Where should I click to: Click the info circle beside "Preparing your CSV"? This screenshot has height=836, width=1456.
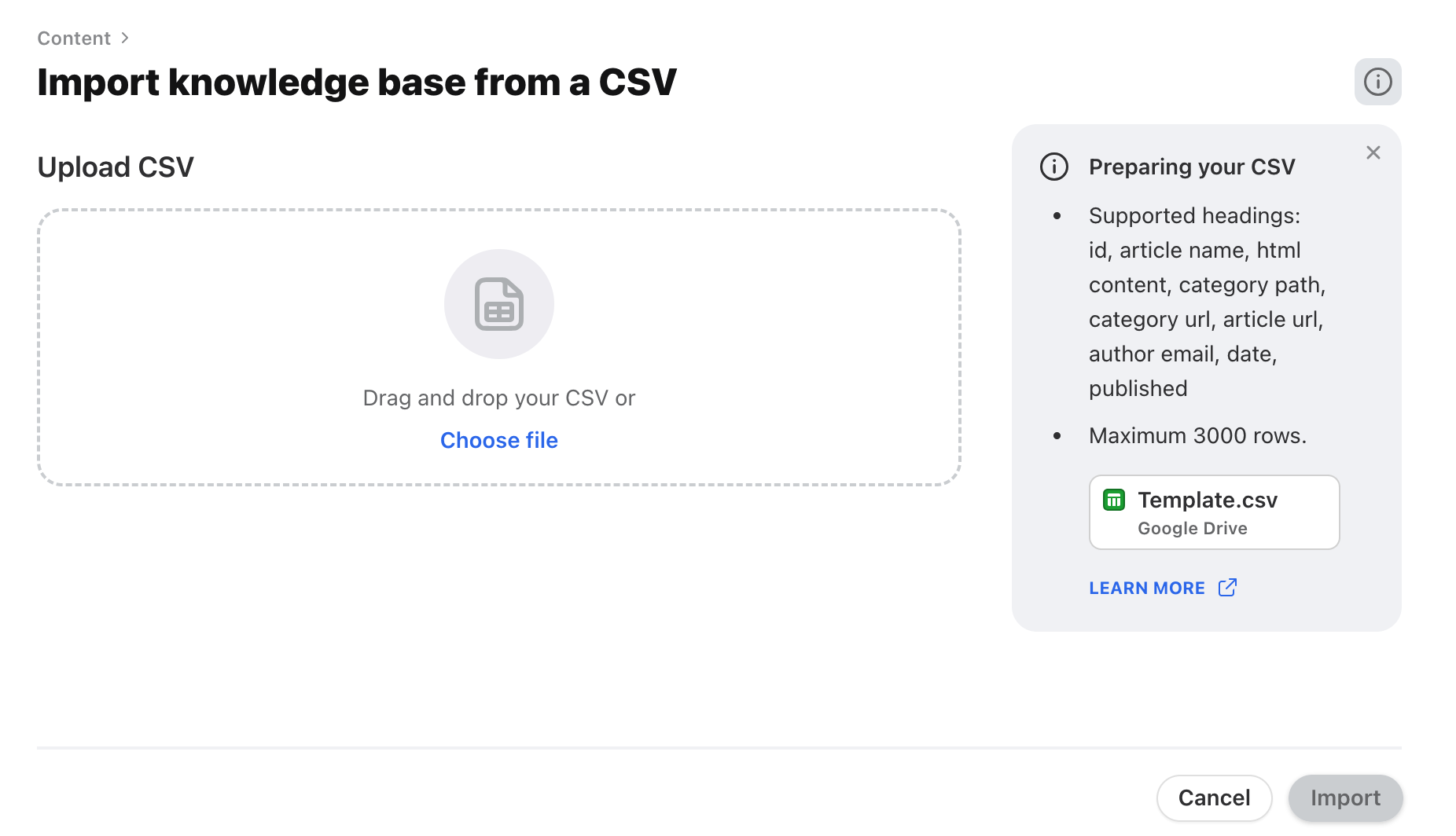click(1053, 167)
